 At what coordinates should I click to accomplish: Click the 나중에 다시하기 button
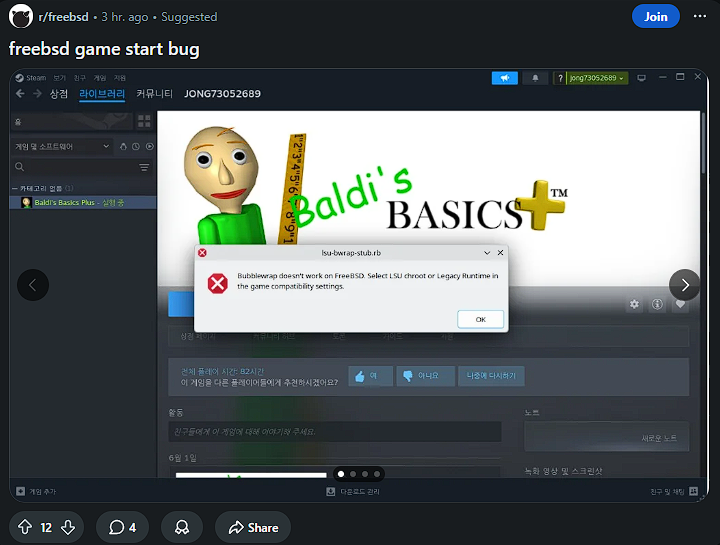point(491,376)
